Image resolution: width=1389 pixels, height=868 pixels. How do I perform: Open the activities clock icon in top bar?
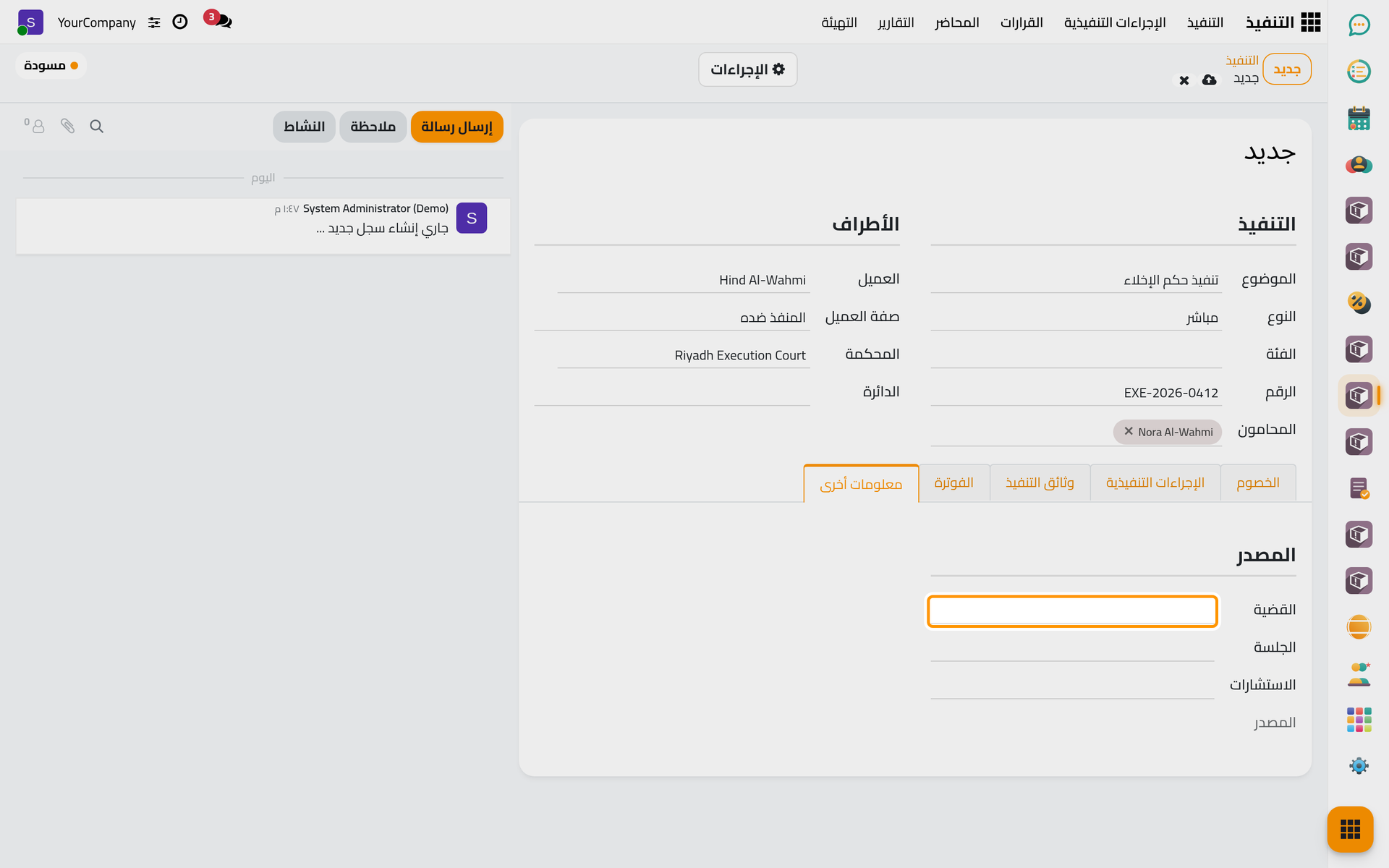(x=180, y=22)
